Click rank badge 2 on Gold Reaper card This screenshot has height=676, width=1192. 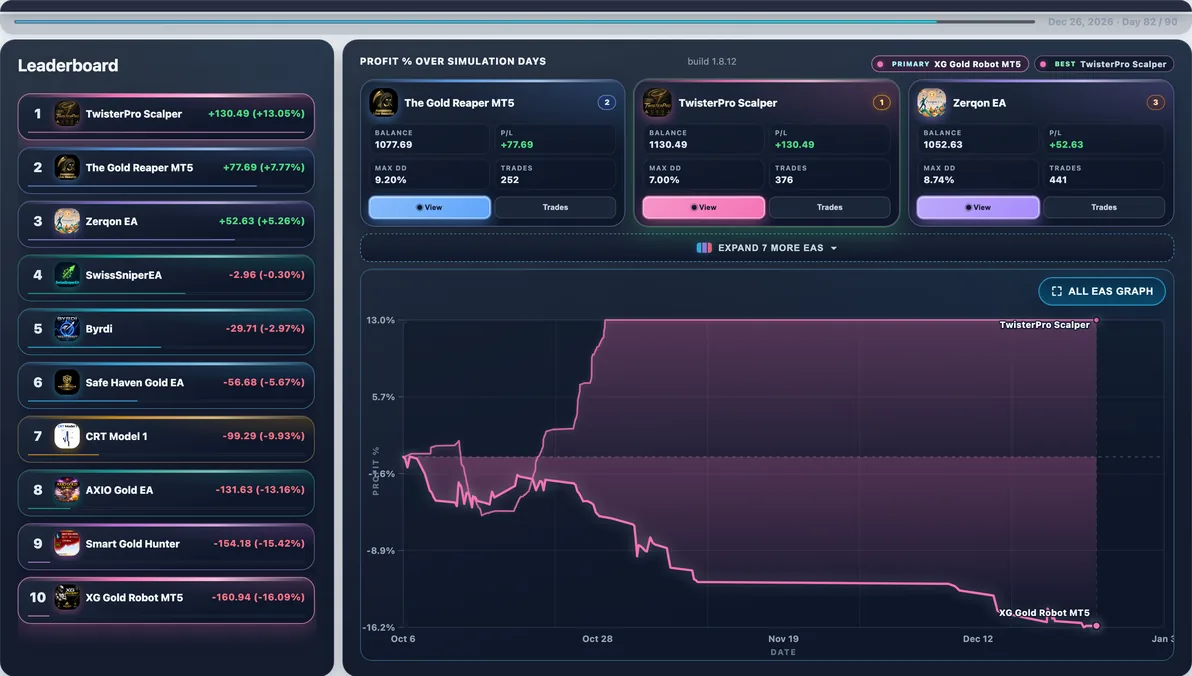pos(607,102)
